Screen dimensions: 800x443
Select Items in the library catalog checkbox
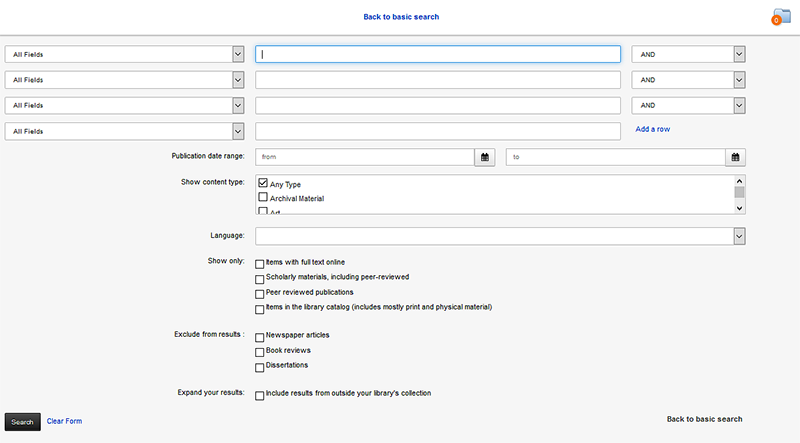point(260,310)
